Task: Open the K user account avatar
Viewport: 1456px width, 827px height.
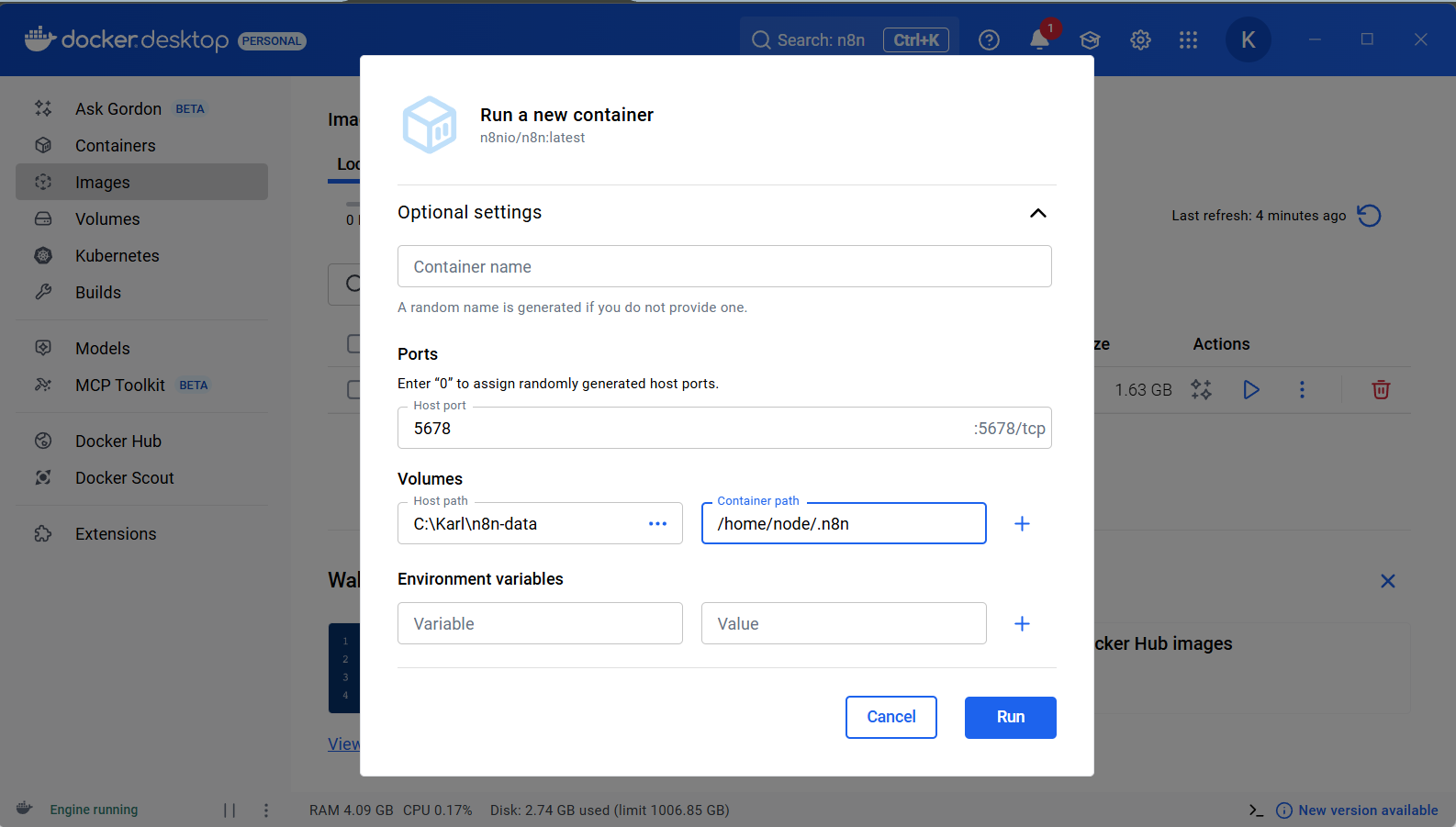Action: (1248, 39)
